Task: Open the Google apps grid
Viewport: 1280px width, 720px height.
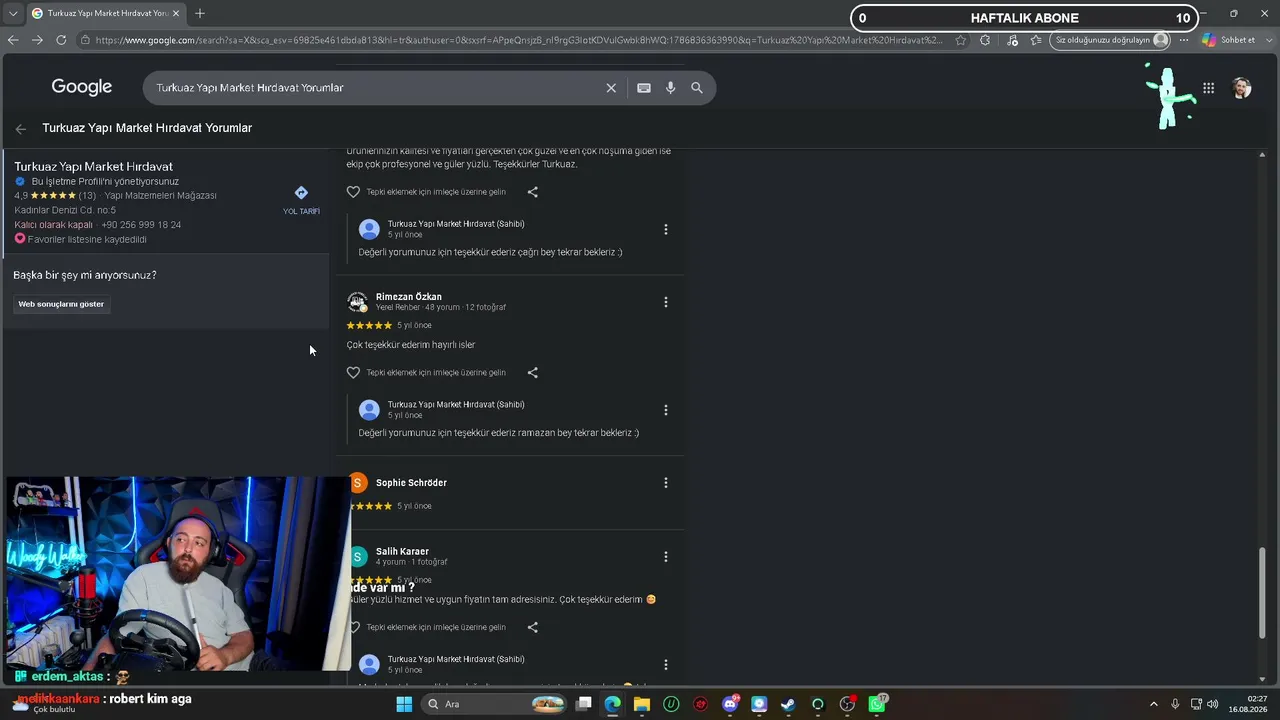Action: pyautogui.click(x=1208, y=88)
